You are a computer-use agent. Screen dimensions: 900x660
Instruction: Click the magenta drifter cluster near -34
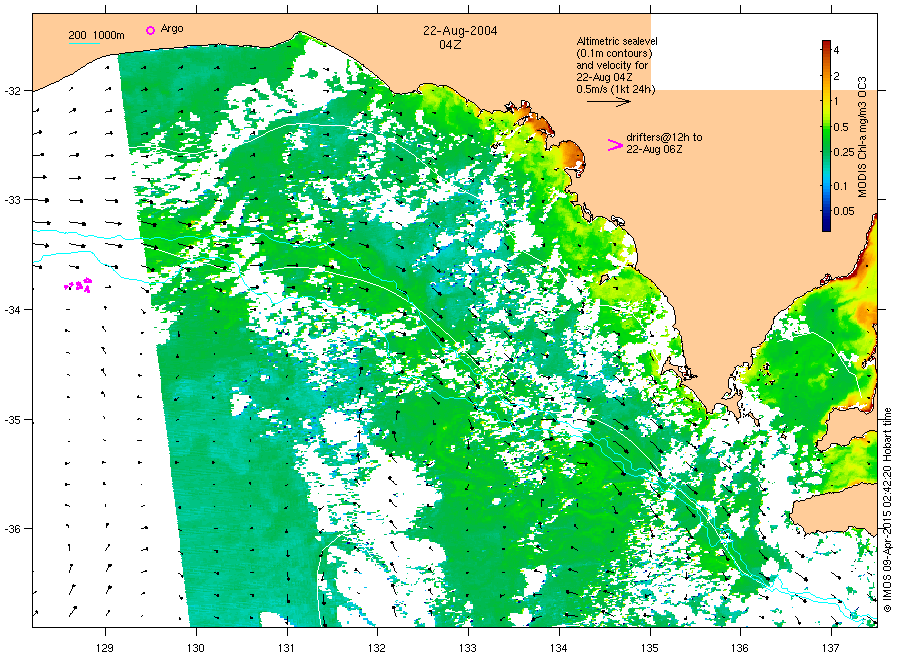(x=78, y=285)
